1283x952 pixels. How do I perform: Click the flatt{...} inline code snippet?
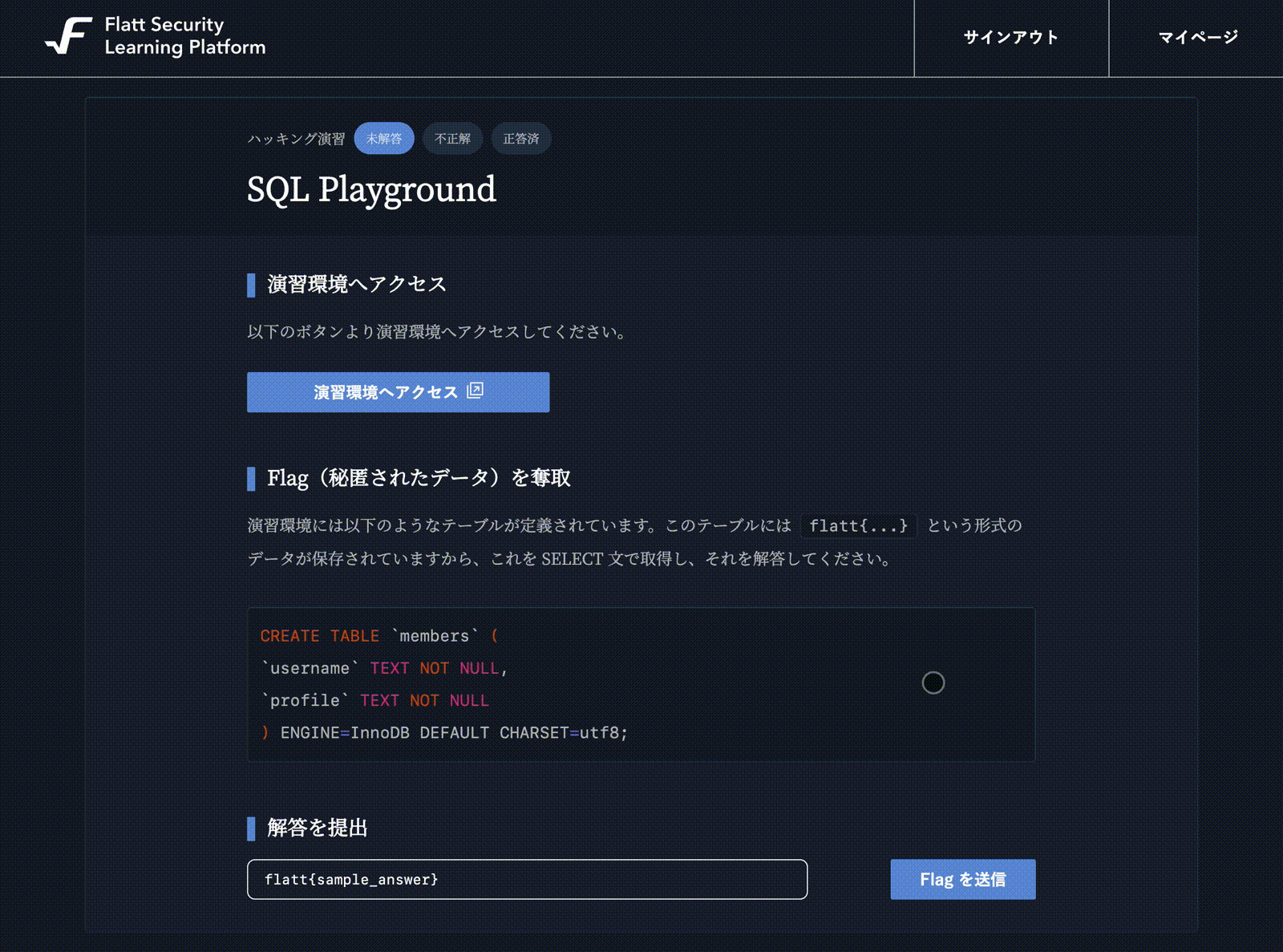(858, 526)
